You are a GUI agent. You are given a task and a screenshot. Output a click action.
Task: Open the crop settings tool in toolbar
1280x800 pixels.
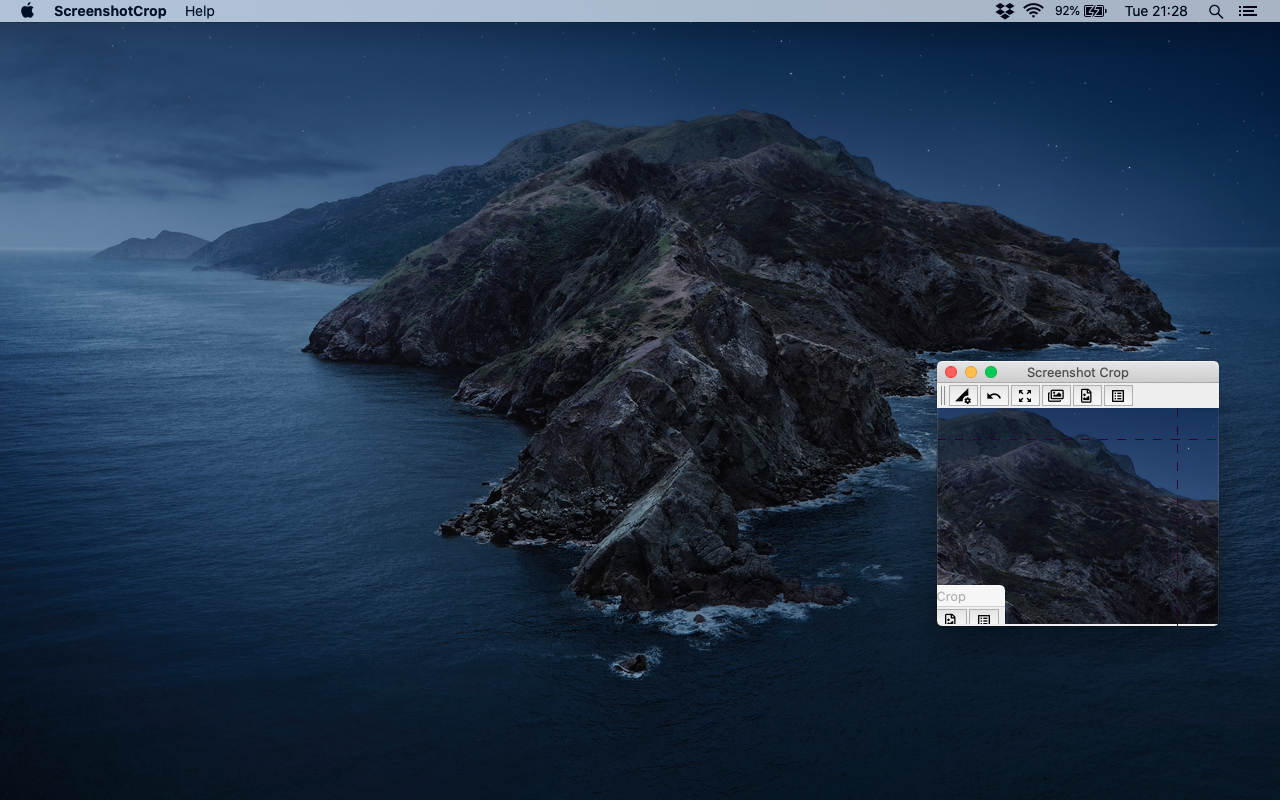click(962, 396)
